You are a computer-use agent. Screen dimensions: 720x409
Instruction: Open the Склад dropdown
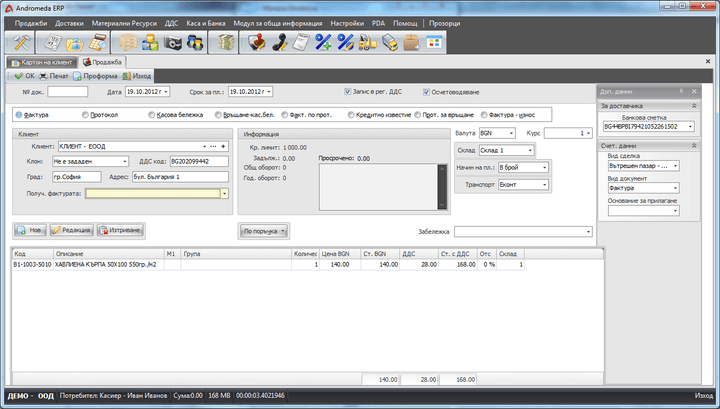pos(530,150)
